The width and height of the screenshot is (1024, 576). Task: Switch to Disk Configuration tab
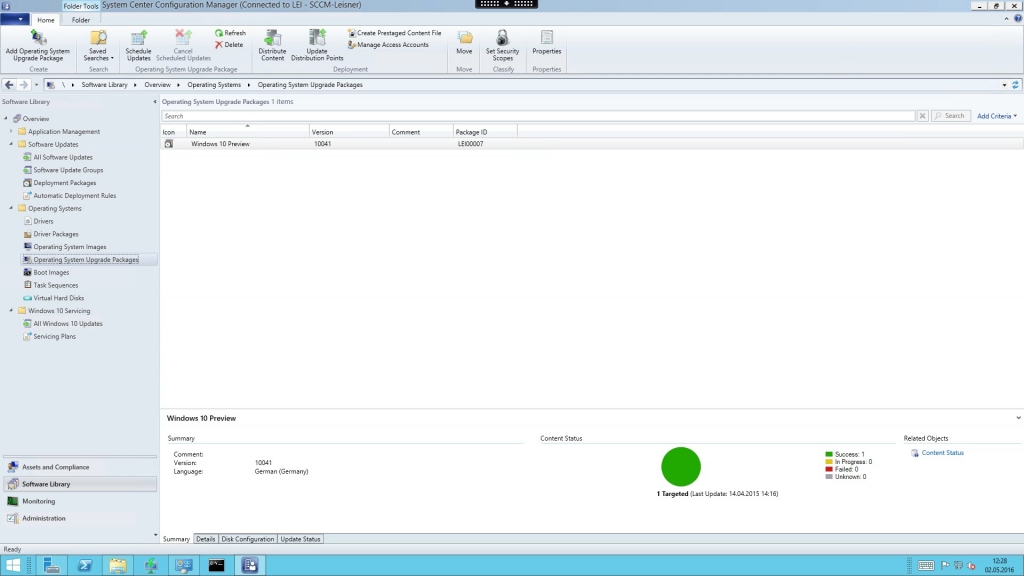[x=248, y=539]
